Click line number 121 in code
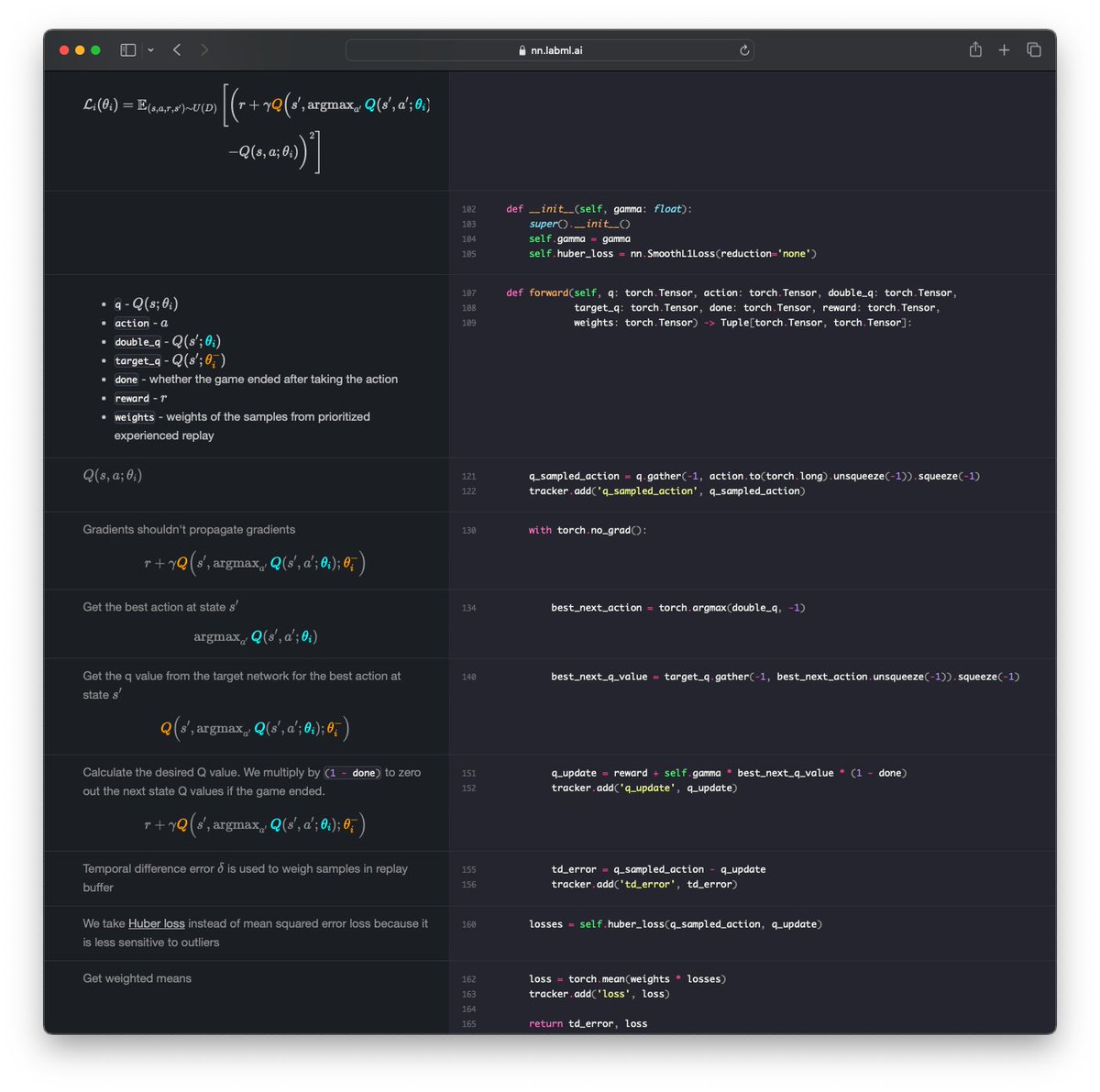This screenshot has height=1092, width=1100. point(468,477)
